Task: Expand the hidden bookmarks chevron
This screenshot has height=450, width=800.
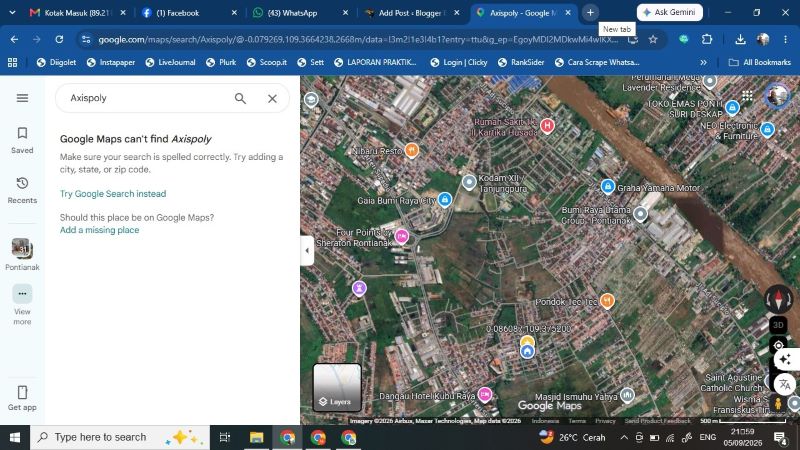Action: point(704,62)
